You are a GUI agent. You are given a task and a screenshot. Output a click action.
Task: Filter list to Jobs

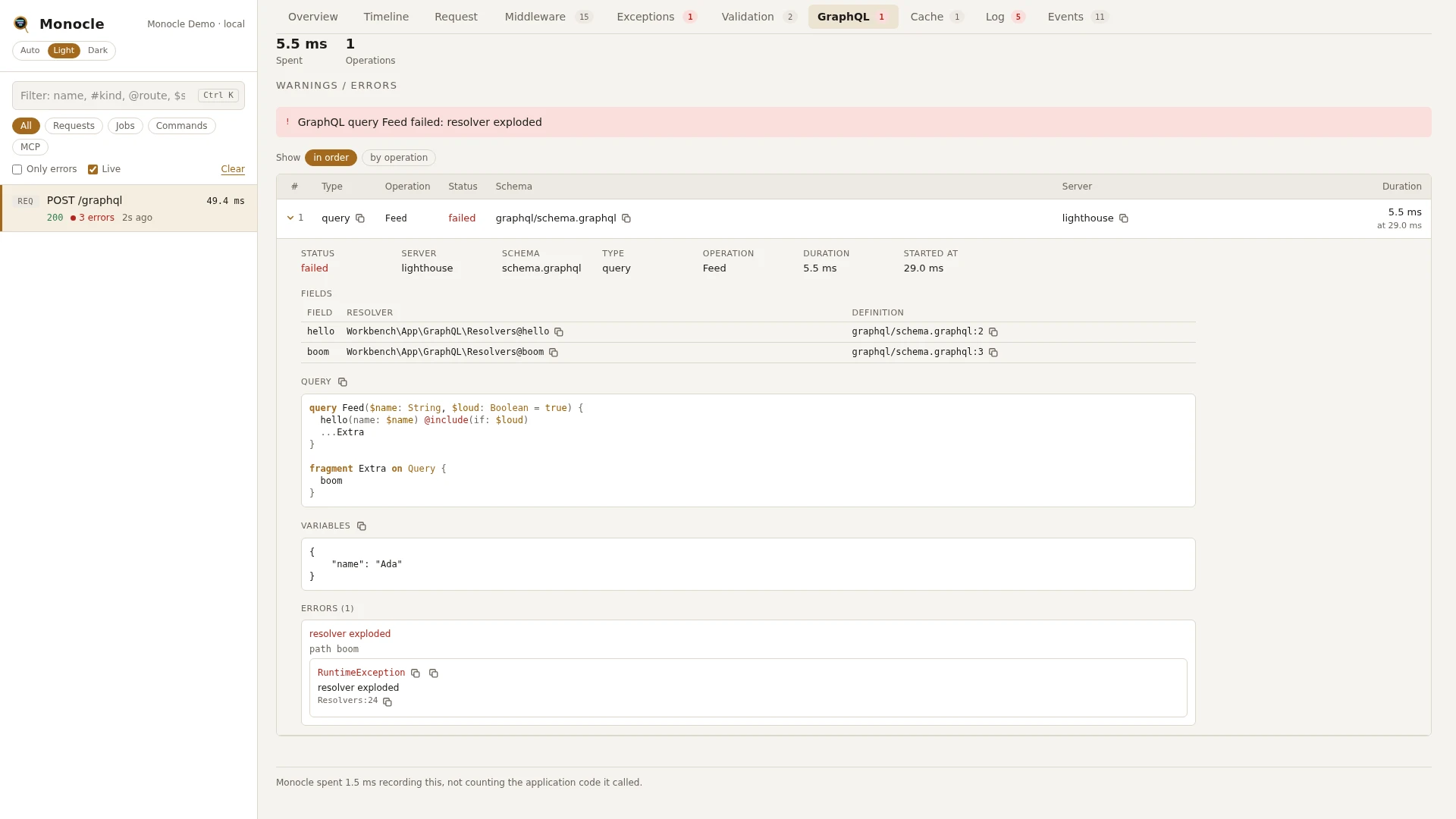(125, 126)
